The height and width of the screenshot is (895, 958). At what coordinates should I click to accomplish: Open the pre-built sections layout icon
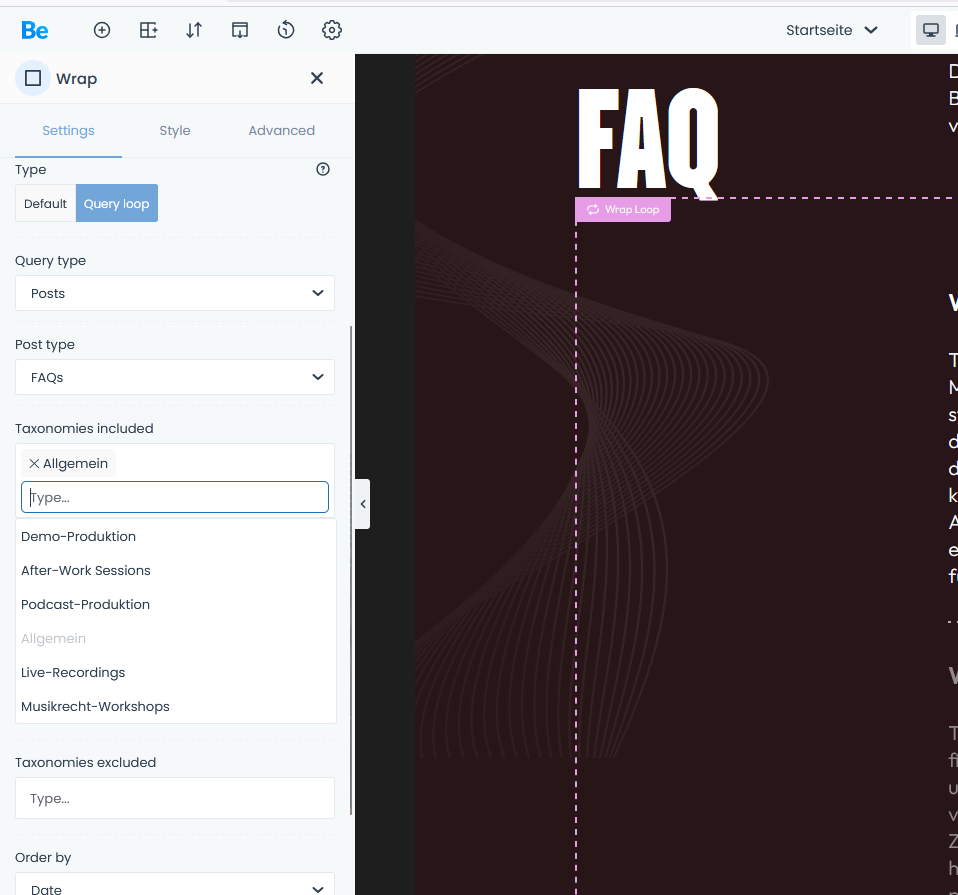[148, 30]
